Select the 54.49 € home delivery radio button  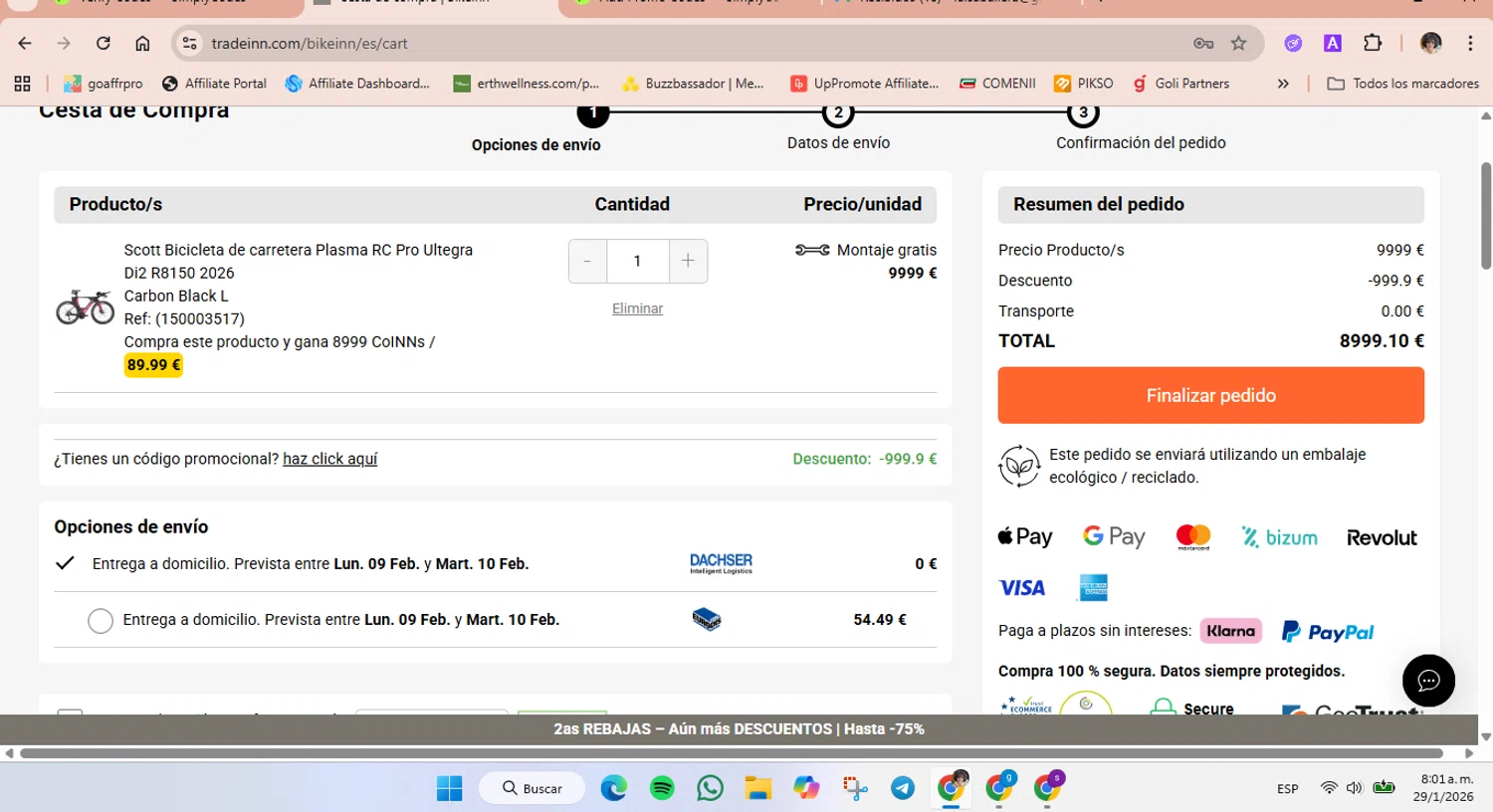pyautogui.click(x=101, y=621)
